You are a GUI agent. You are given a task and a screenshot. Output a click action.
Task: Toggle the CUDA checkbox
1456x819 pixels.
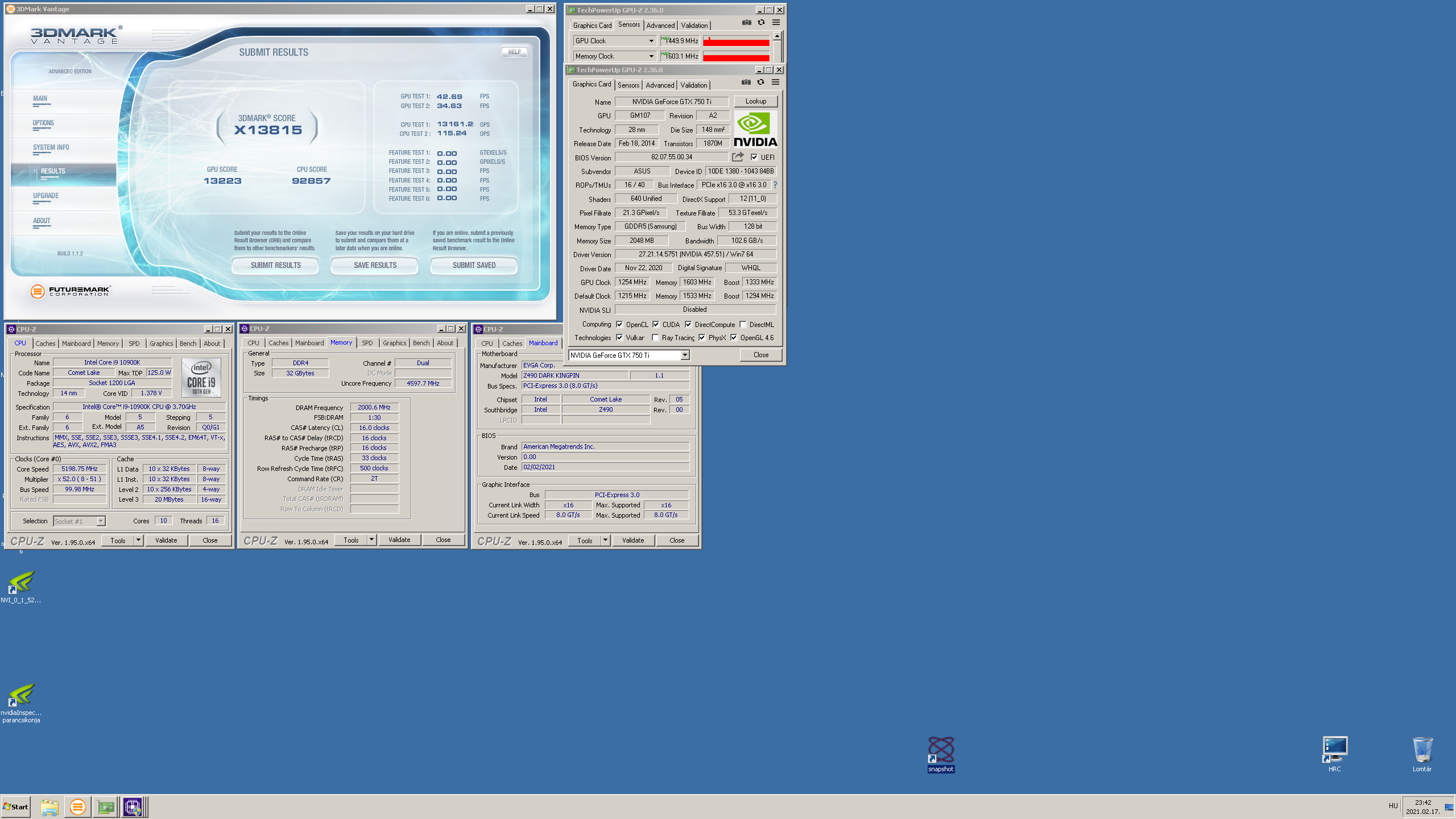656,325
